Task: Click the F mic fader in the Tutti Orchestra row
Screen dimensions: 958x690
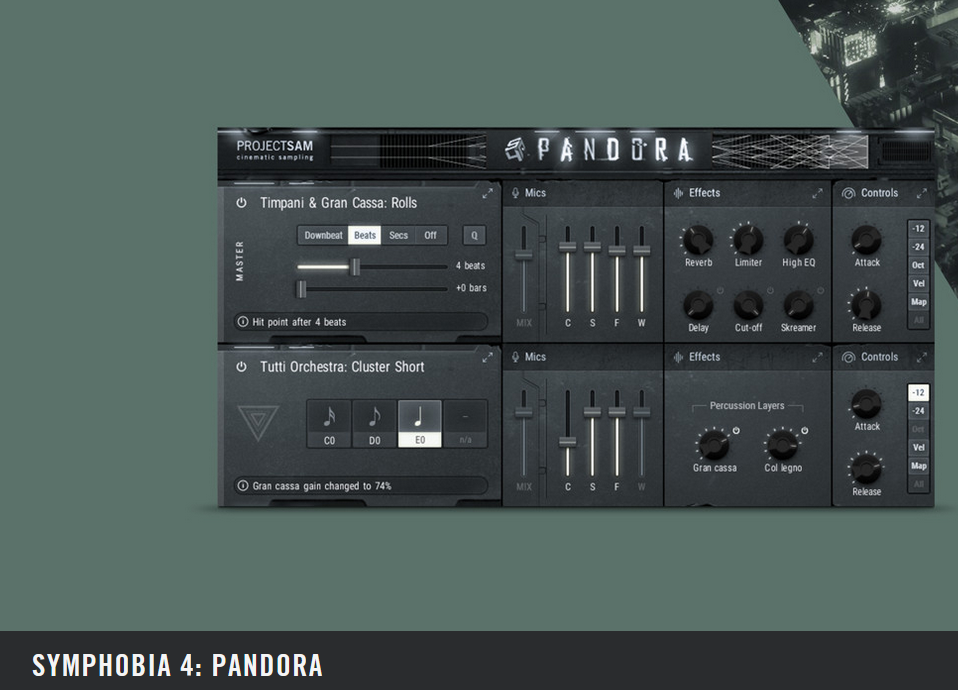Action: (x=616, y=411)
